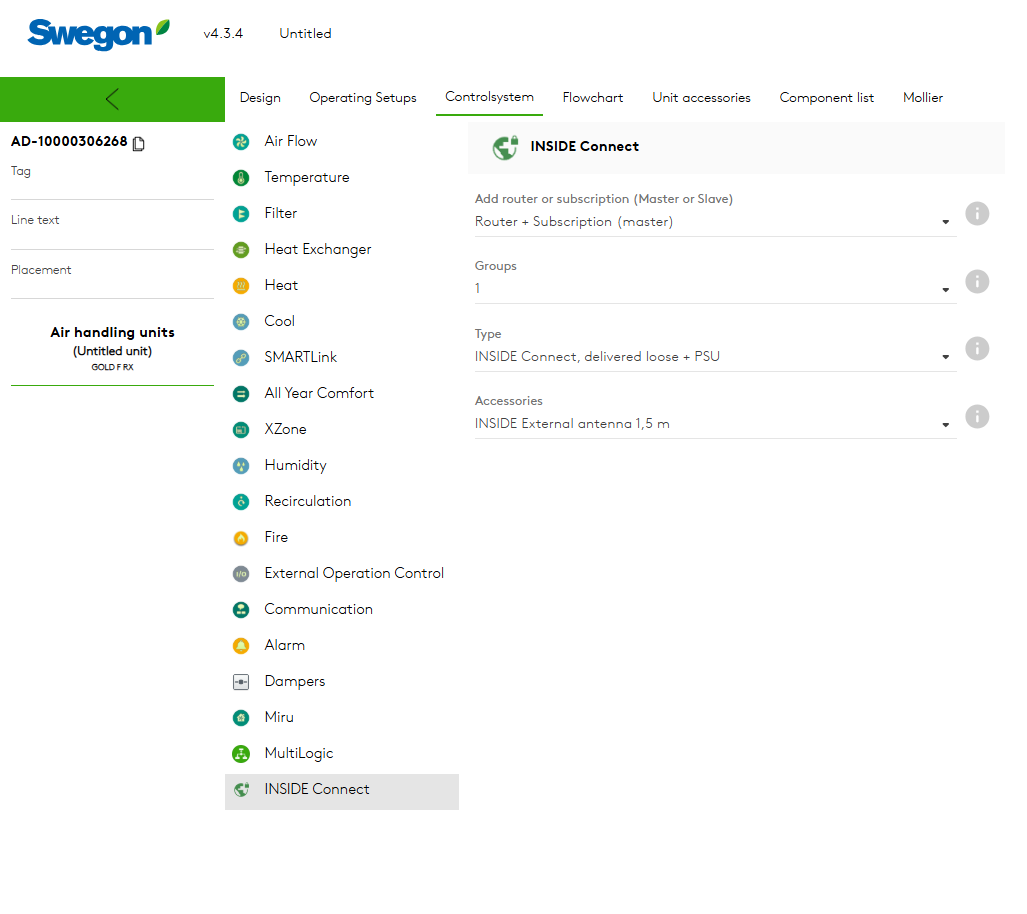
Task: Click the Swegon logo
Action: click(x=98, y=33)
